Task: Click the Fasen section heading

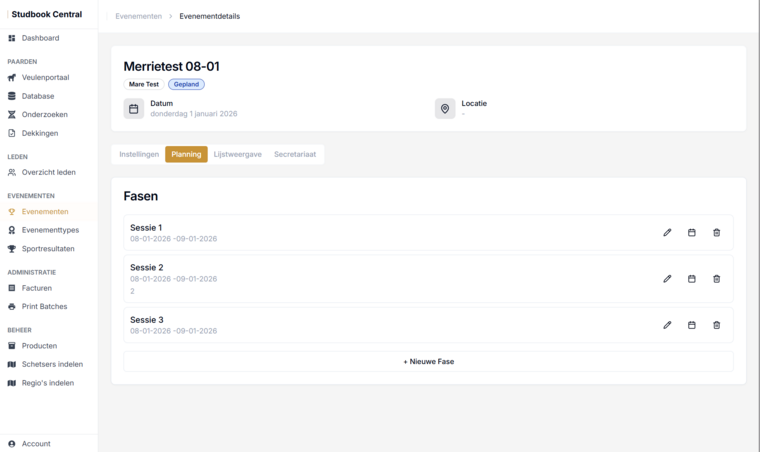Action: tap(141, 196)
